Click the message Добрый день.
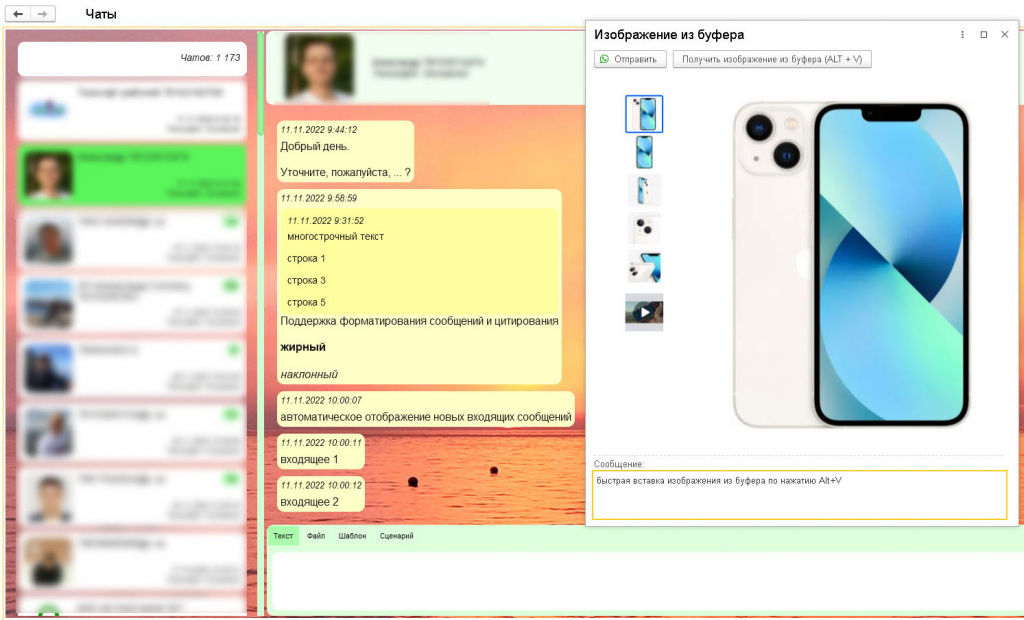Screen dimensions: 1024x620 tap(315, 146)
